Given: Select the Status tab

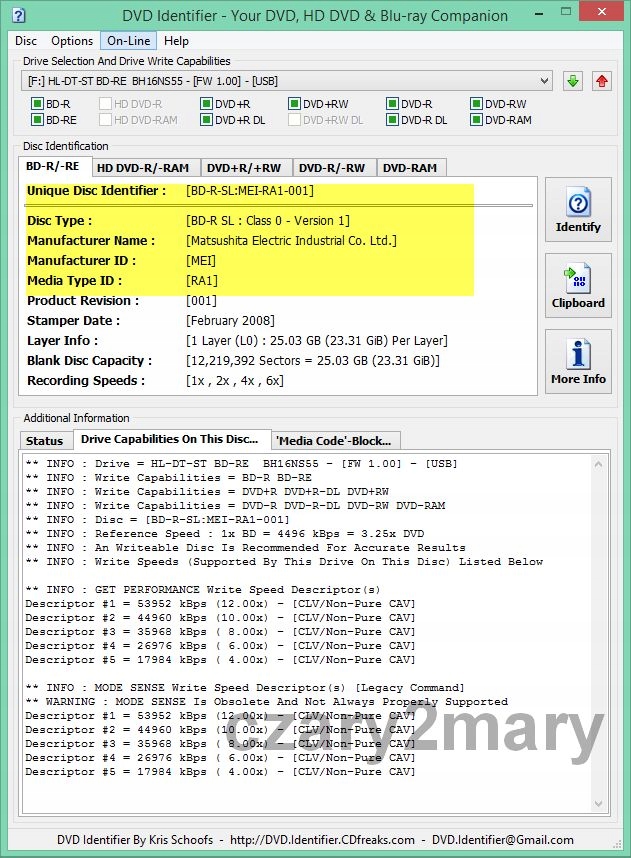Looking at the screenshot, I should click(44, 441).
